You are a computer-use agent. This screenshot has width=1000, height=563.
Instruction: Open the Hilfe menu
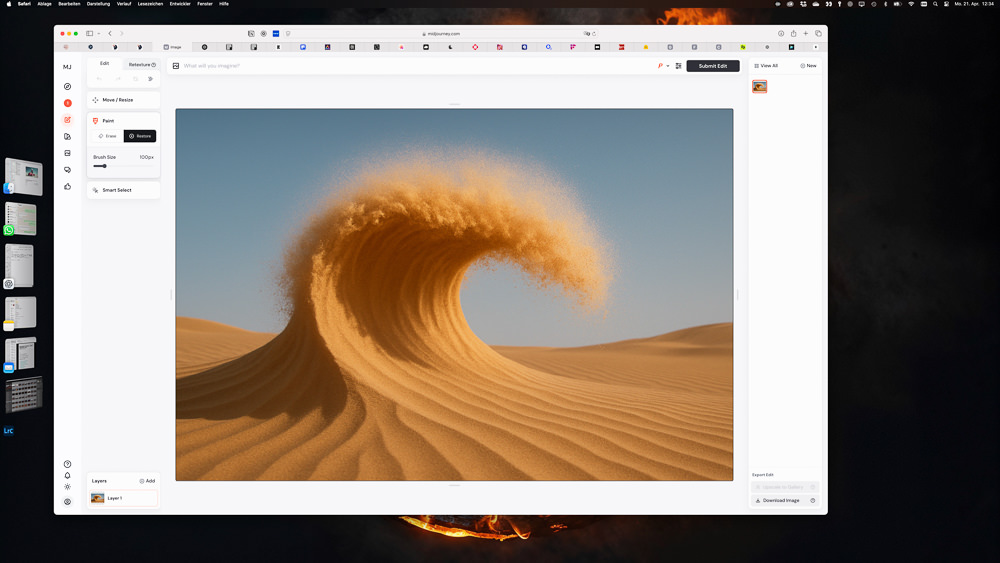(x=224, y=4)
